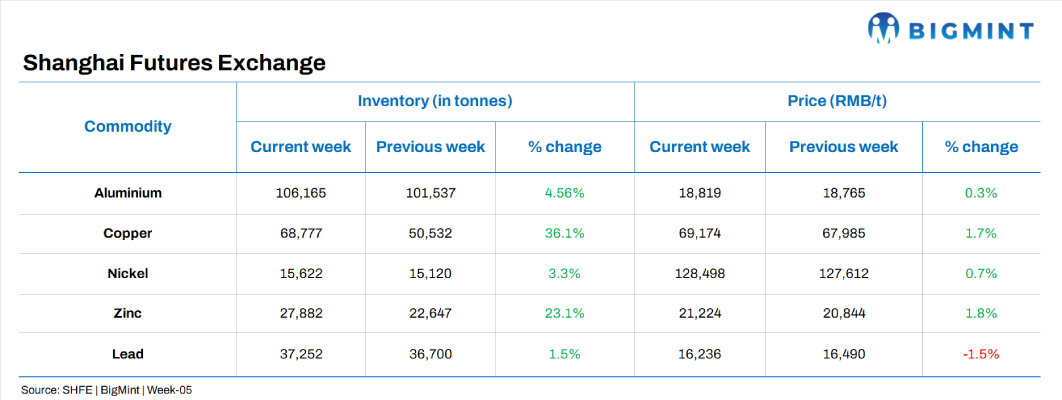Viewport: 1062px width, 400px height.
Task: Click the Zinc row label
Action: [x=127, y=313]
